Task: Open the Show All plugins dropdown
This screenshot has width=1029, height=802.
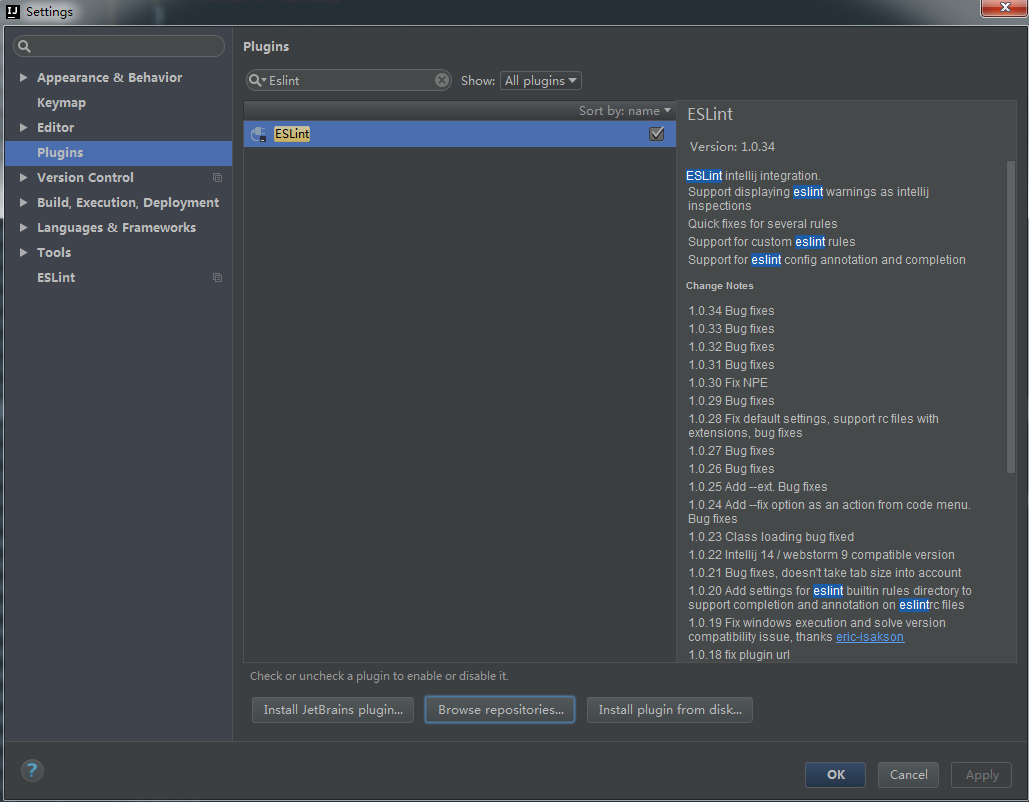Action: [x=541, y=81]
